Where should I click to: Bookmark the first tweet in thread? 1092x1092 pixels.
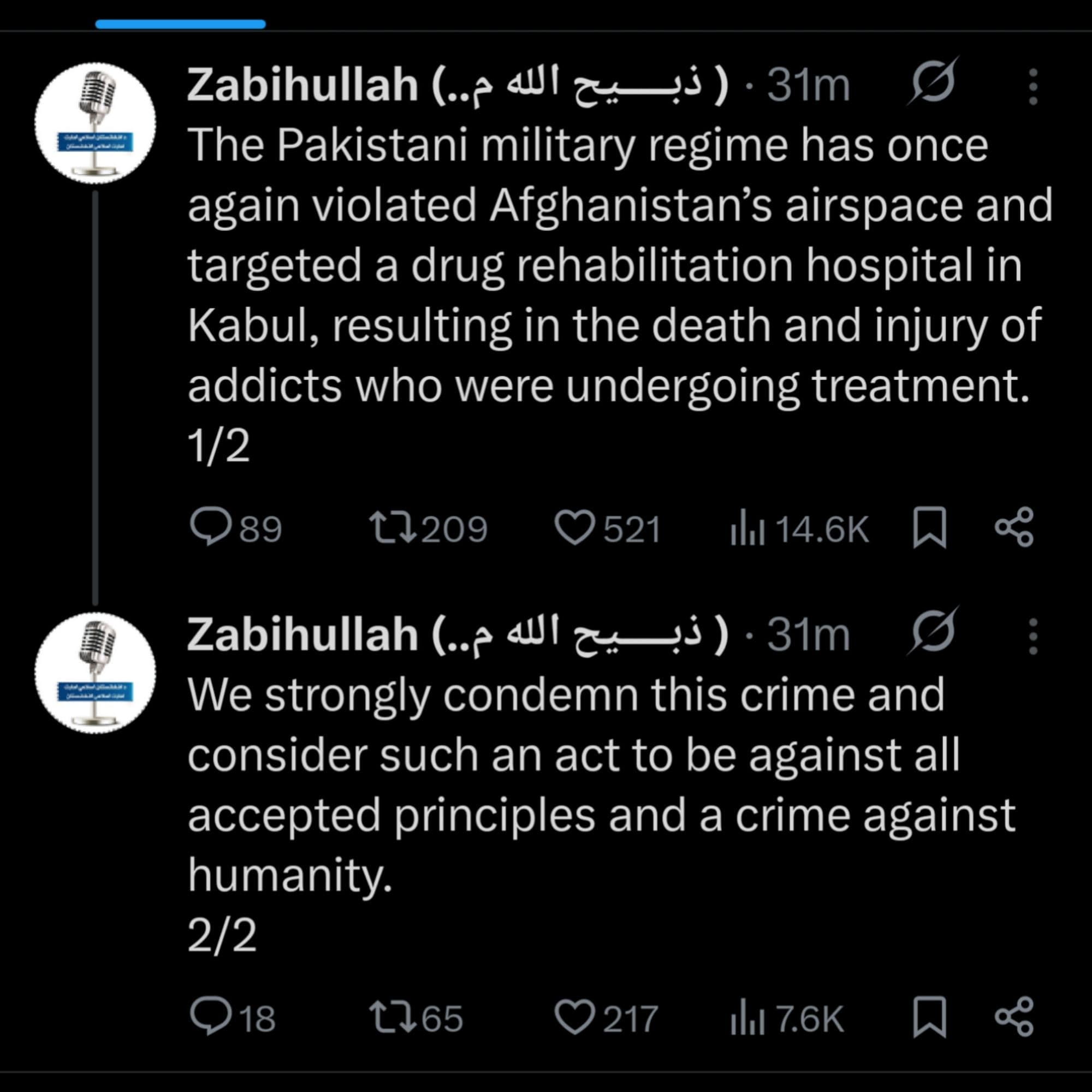point(929,527)
